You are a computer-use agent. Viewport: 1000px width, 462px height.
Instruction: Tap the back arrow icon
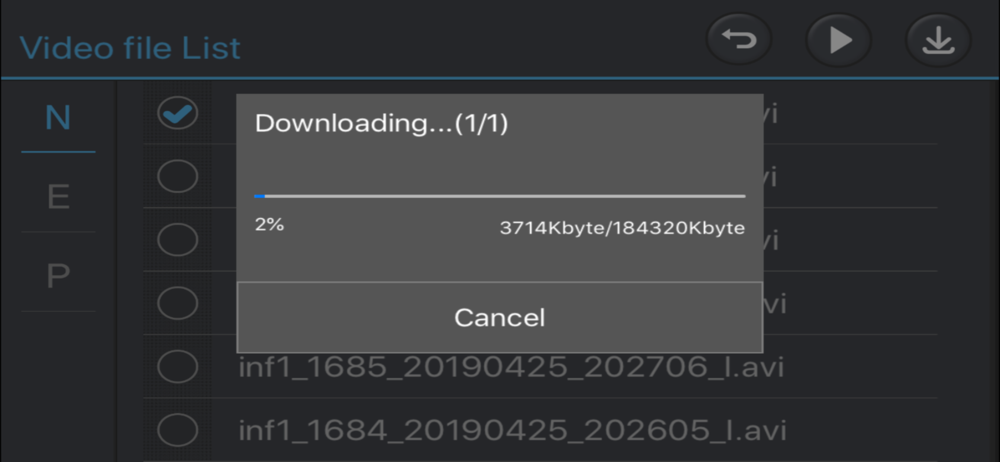click(740, 41)
